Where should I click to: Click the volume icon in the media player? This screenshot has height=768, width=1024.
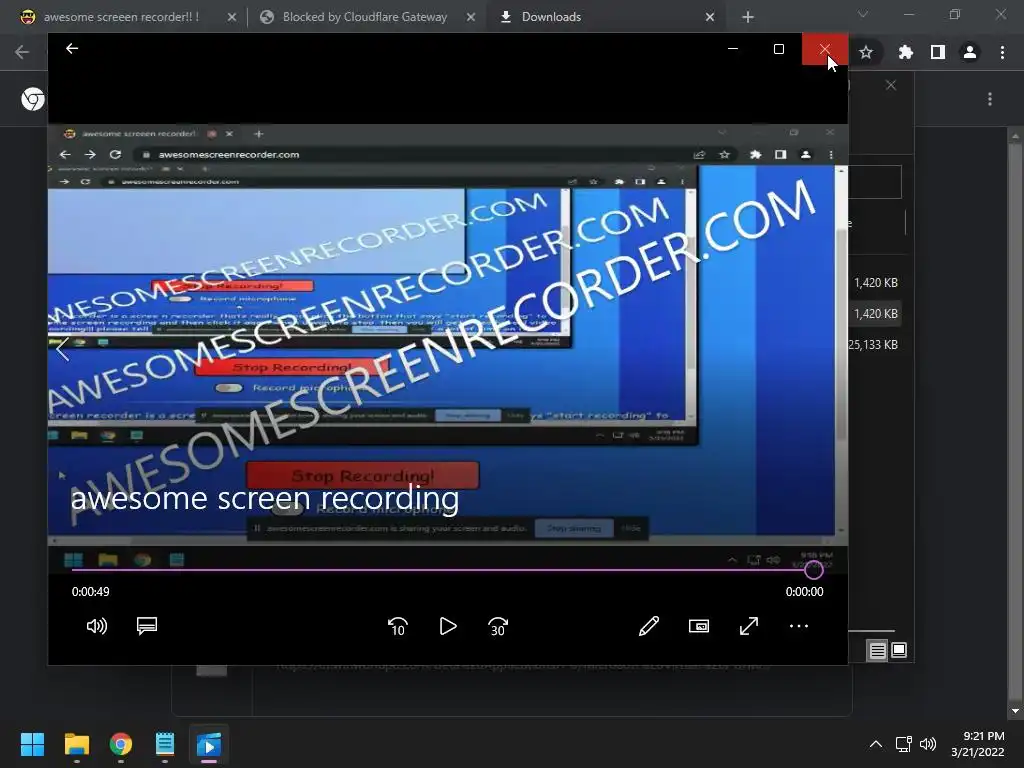point(97,626)
